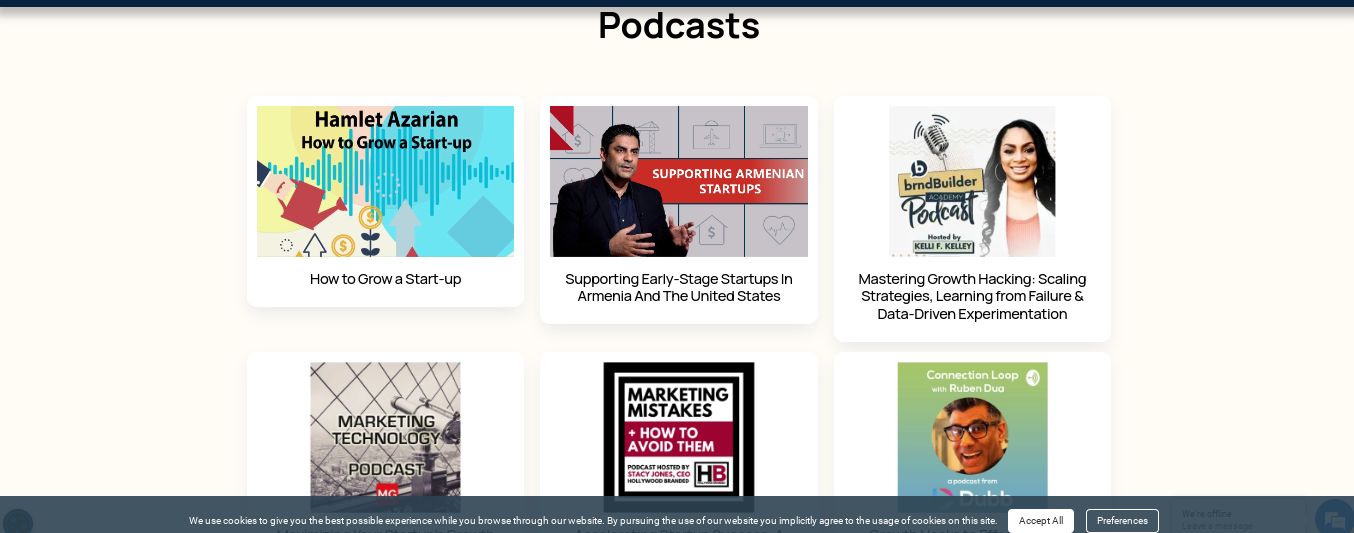This screenshot has width=1354, height=533.
Task: Open 'Supporting Early-Stage Startups In Armenia' title link
Action: click(679, 287)
